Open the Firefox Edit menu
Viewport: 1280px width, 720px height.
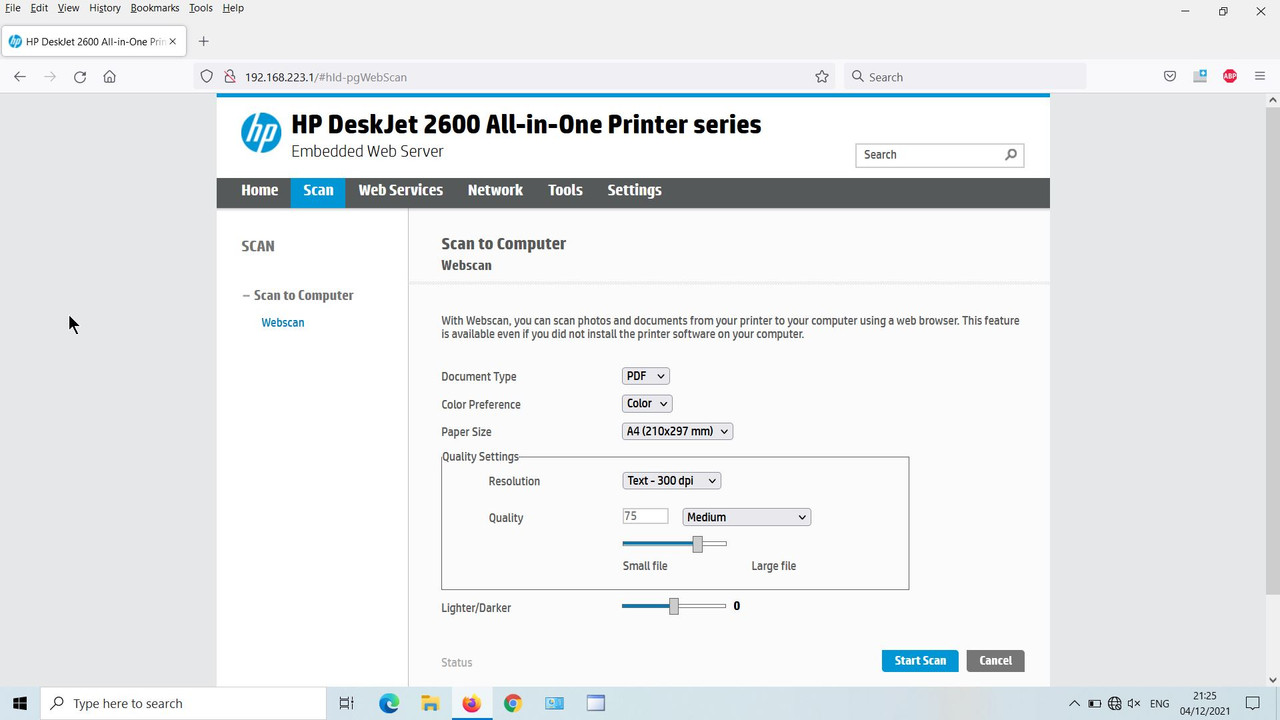pos(39,8)
